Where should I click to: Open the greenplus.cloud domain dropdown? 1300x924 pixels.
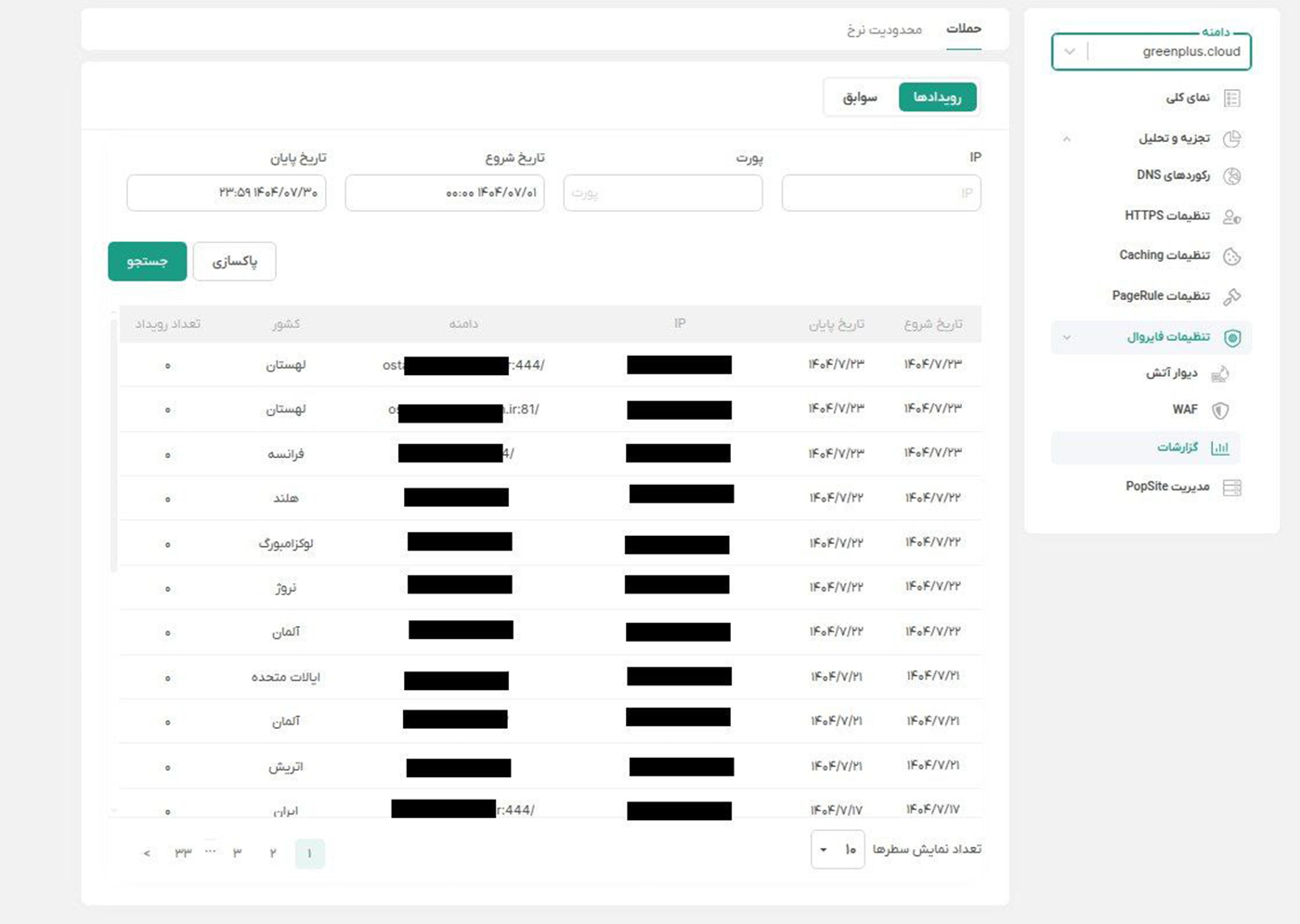(x=1070, y=52)
